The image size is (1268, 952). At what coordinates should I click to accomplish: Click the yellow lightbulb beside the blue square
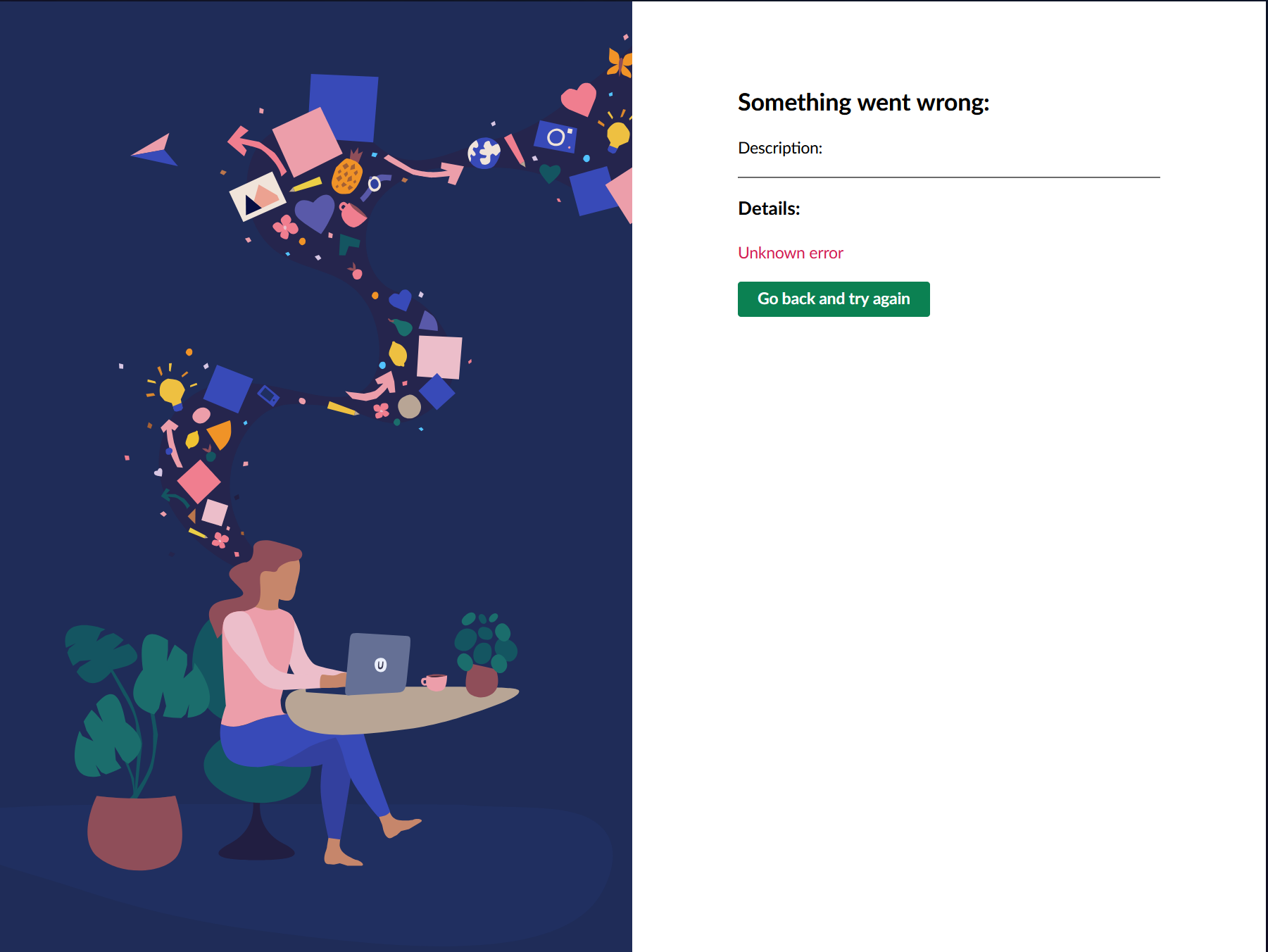[172, 391]
